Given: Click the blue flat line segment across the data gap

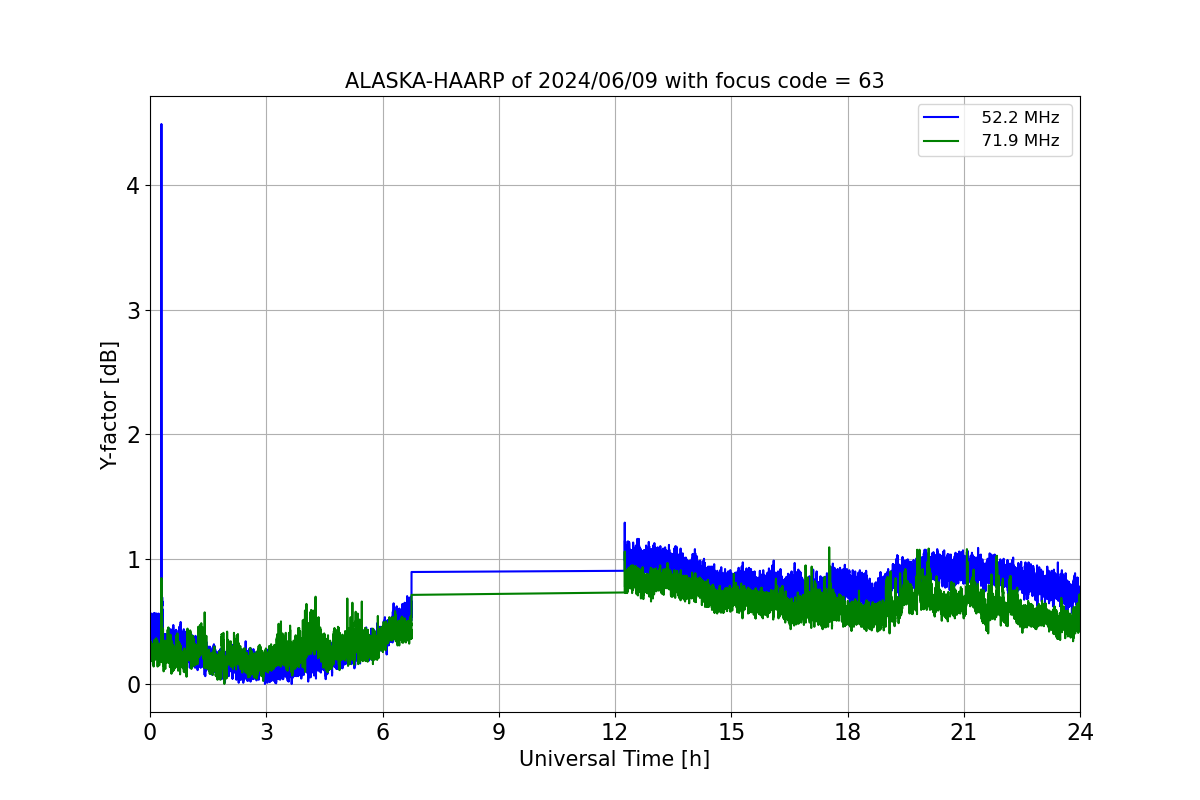Looking at the screenshot, I should [x=518, y=571].
